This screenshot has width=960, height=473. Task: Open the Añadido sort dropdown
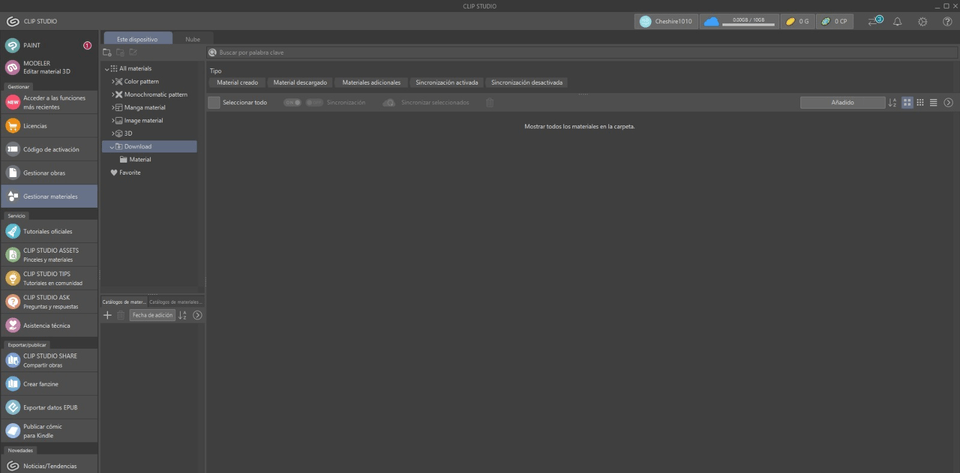click(842, 102)
